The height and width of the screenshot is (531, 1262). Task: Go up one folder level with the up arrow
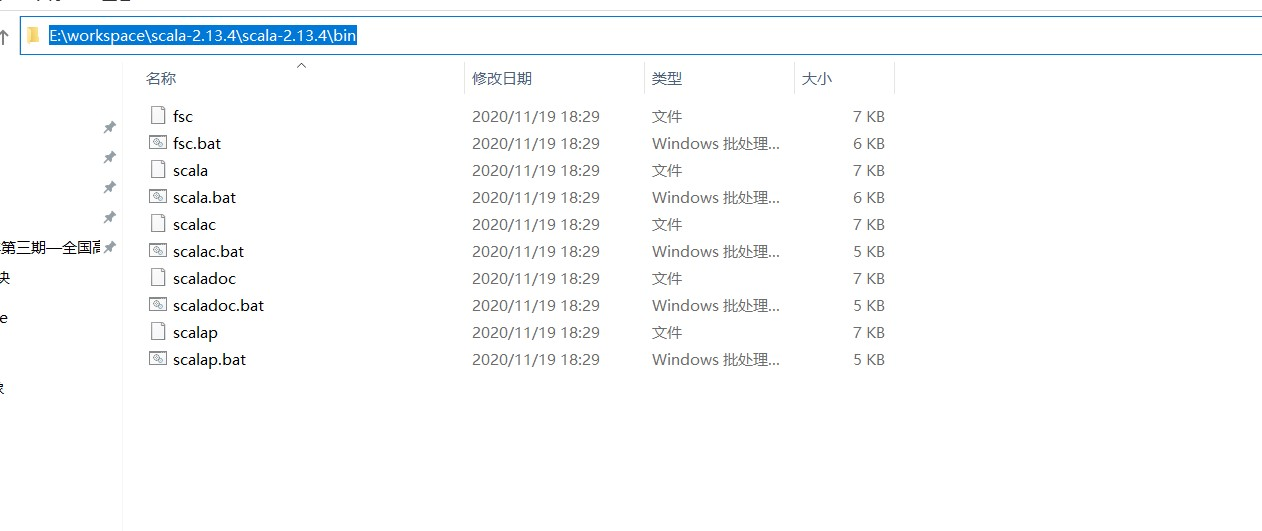click(x=5, y=37)
